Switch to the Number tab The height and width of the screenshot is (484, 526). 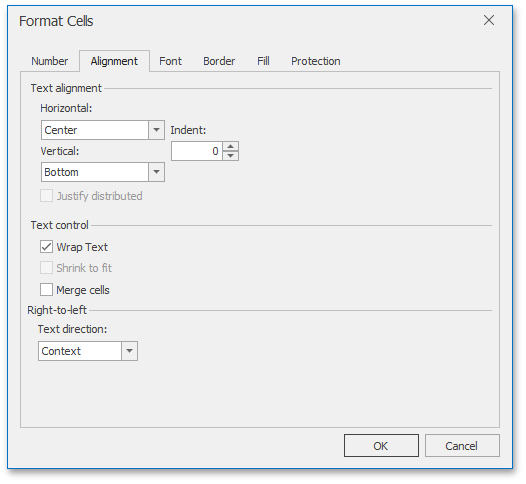(x=50, y=61)
